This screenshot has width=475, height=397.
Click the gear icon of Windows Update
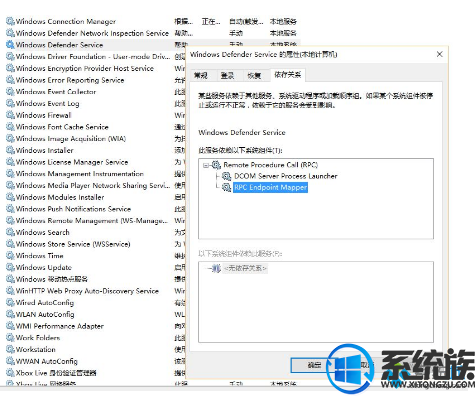point(10,267)
